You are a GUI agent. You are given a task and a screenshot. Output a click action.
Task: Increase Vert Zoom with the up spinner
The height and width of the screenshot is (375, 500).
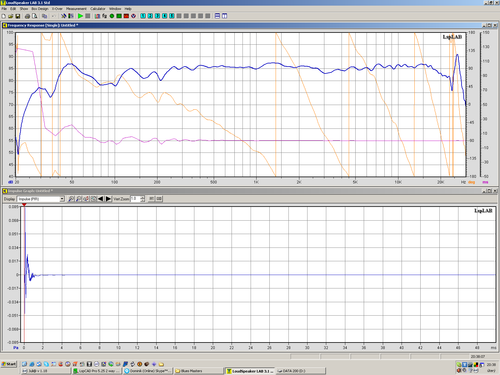click(x=143, y=197)
